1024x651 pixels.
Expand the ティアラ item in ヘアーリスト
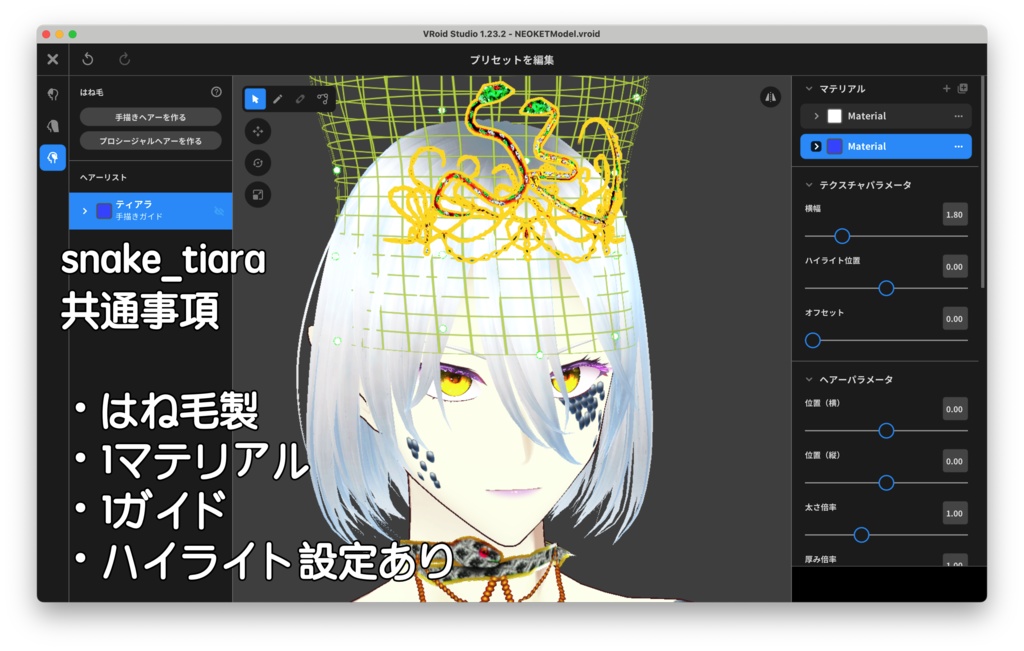point(84,211)
